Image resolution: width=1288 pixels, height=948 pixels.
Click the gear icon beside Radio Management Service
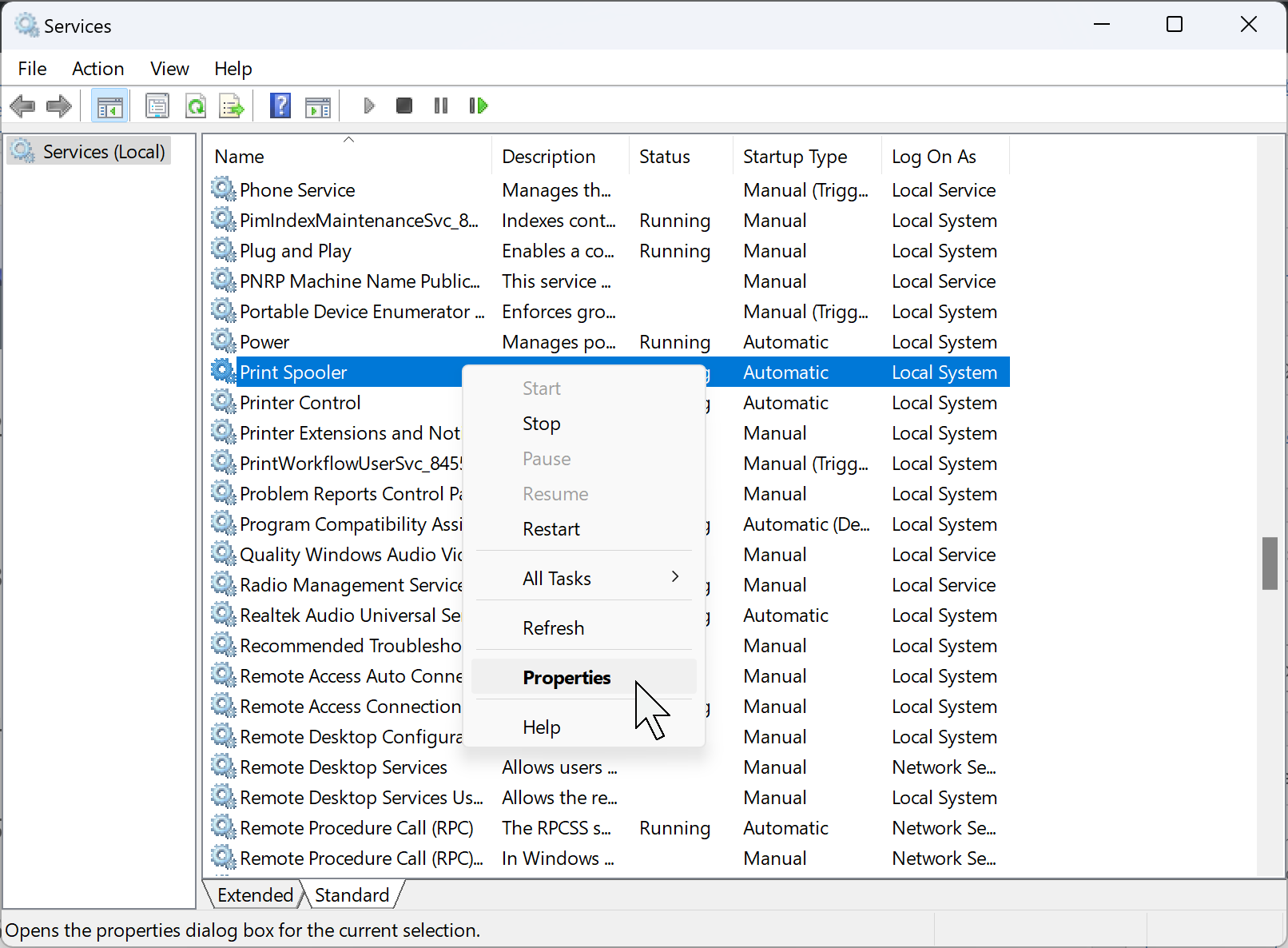[x=224, y=584]
